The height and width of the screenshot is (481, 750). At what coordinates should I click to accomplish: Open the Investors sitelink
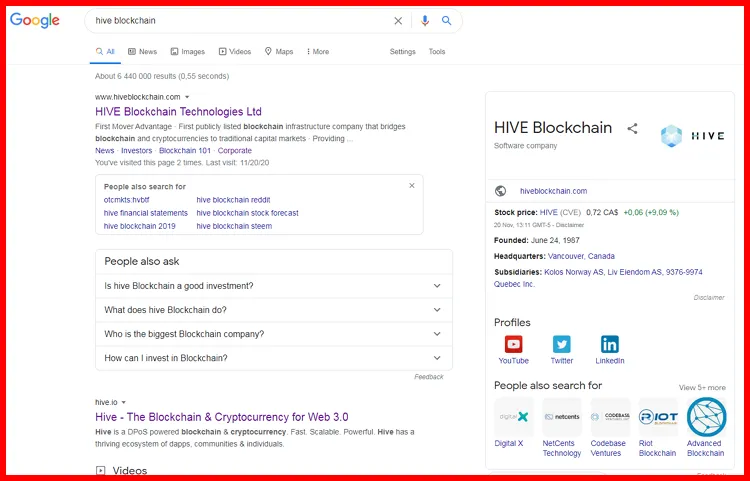click(136, 151)
